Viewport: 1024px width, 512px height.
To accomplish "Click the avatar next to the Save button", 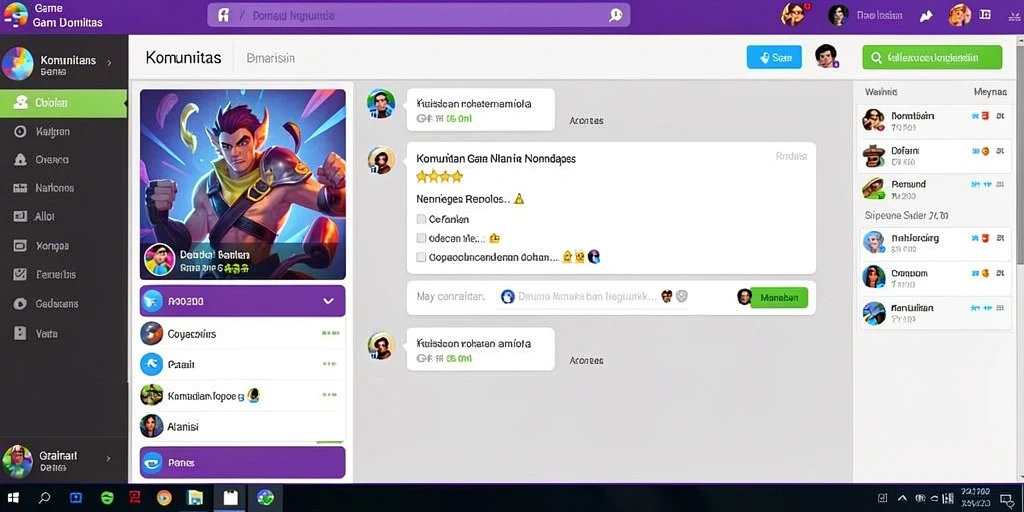I will (x=826, y=56).
